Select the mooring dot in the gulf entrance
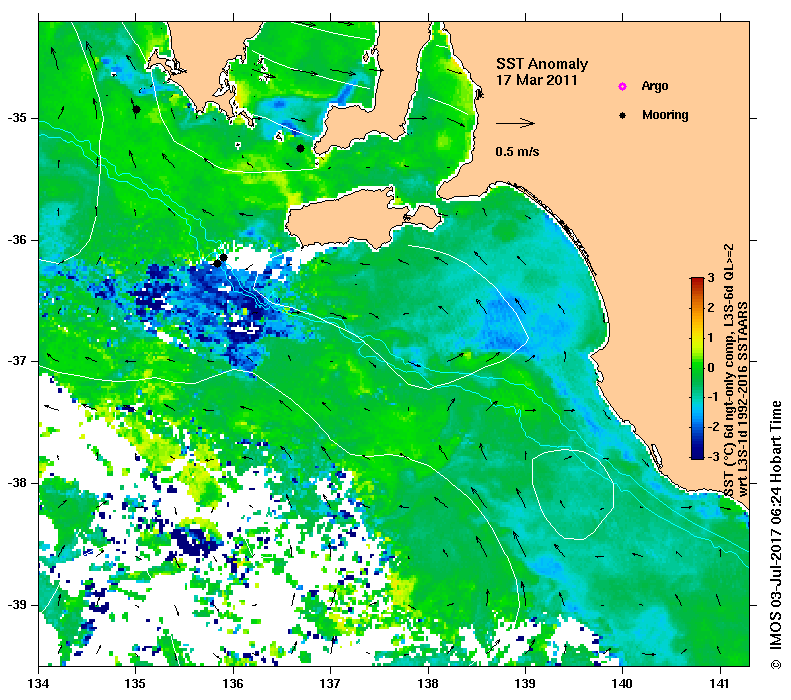Image resolution: width=791 pixels, height=700 pixels. [x=300, y=148]
